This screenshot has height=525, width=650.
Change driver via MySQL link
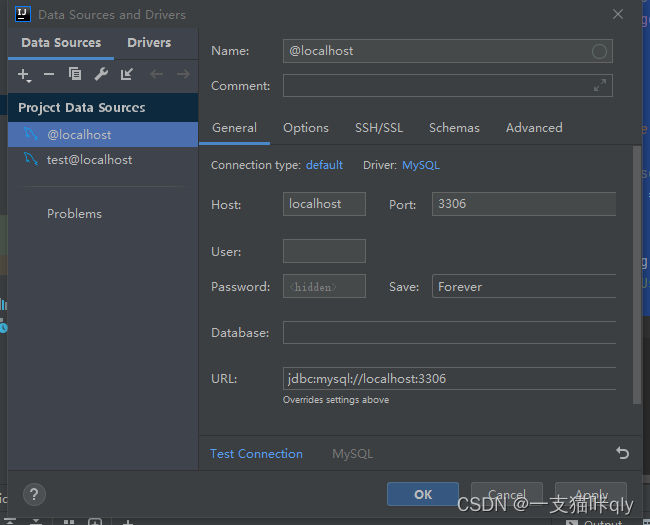pyautogui.click(x=421, y=165)
